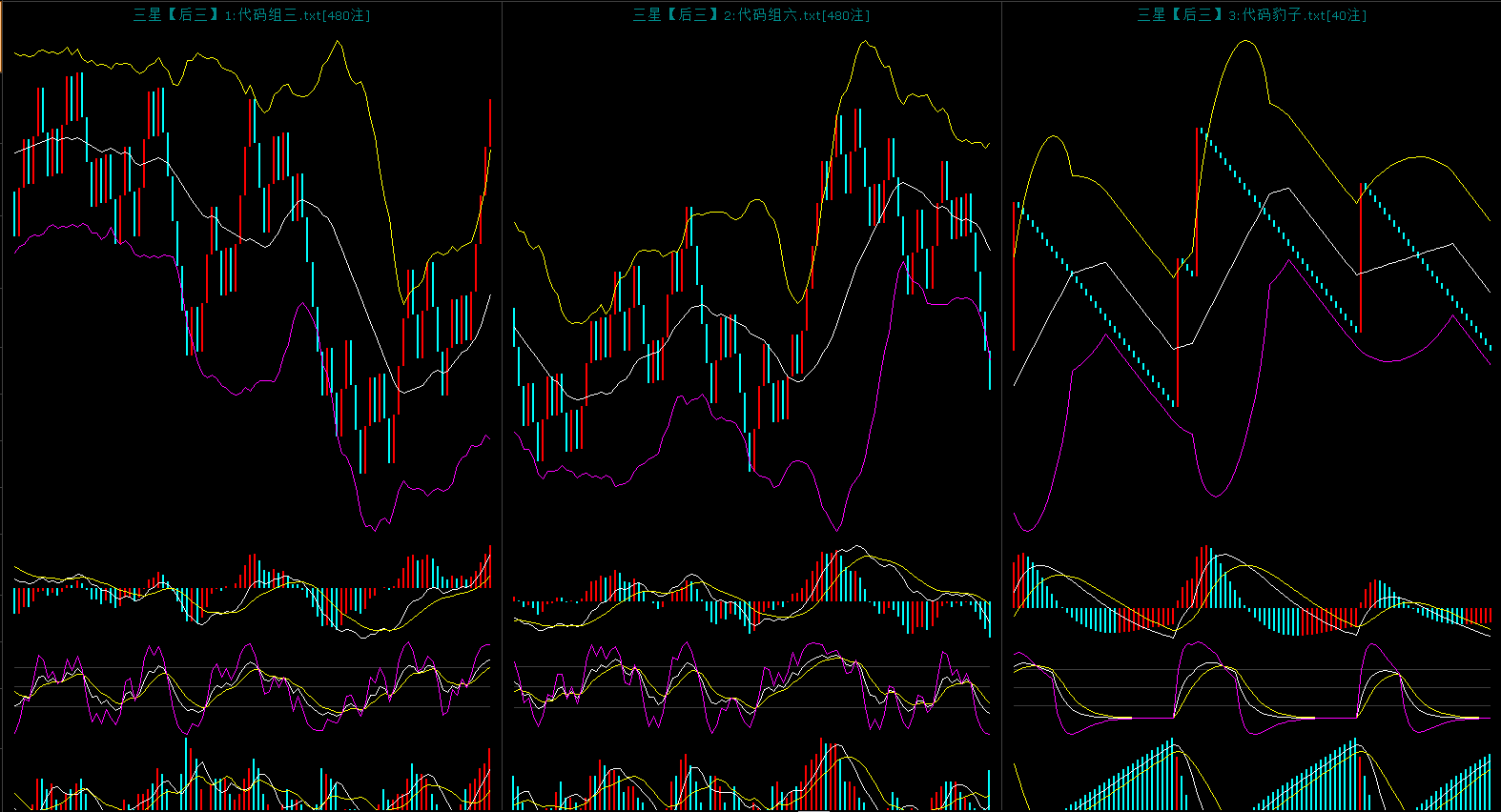Screen dimensions: 1501x812
Task: Click divider between left and middle charts
Action: [x=503, y=406]
